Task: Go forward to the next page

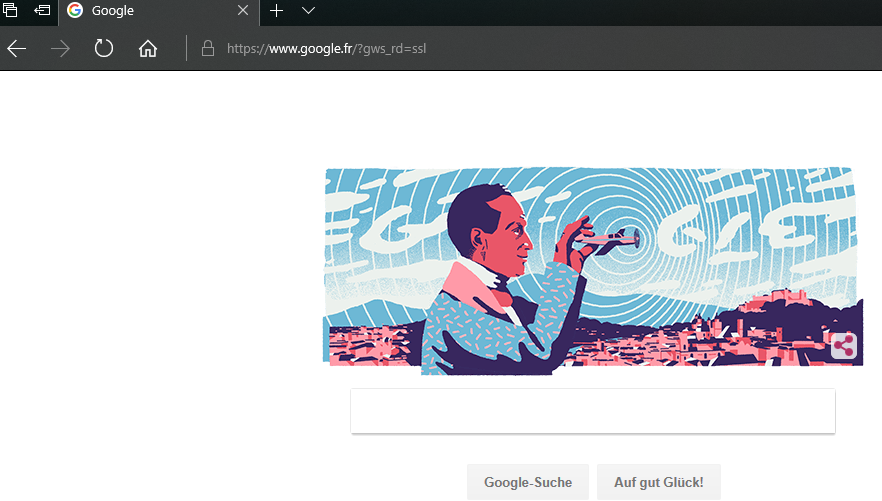Action: tap(60, 49)
